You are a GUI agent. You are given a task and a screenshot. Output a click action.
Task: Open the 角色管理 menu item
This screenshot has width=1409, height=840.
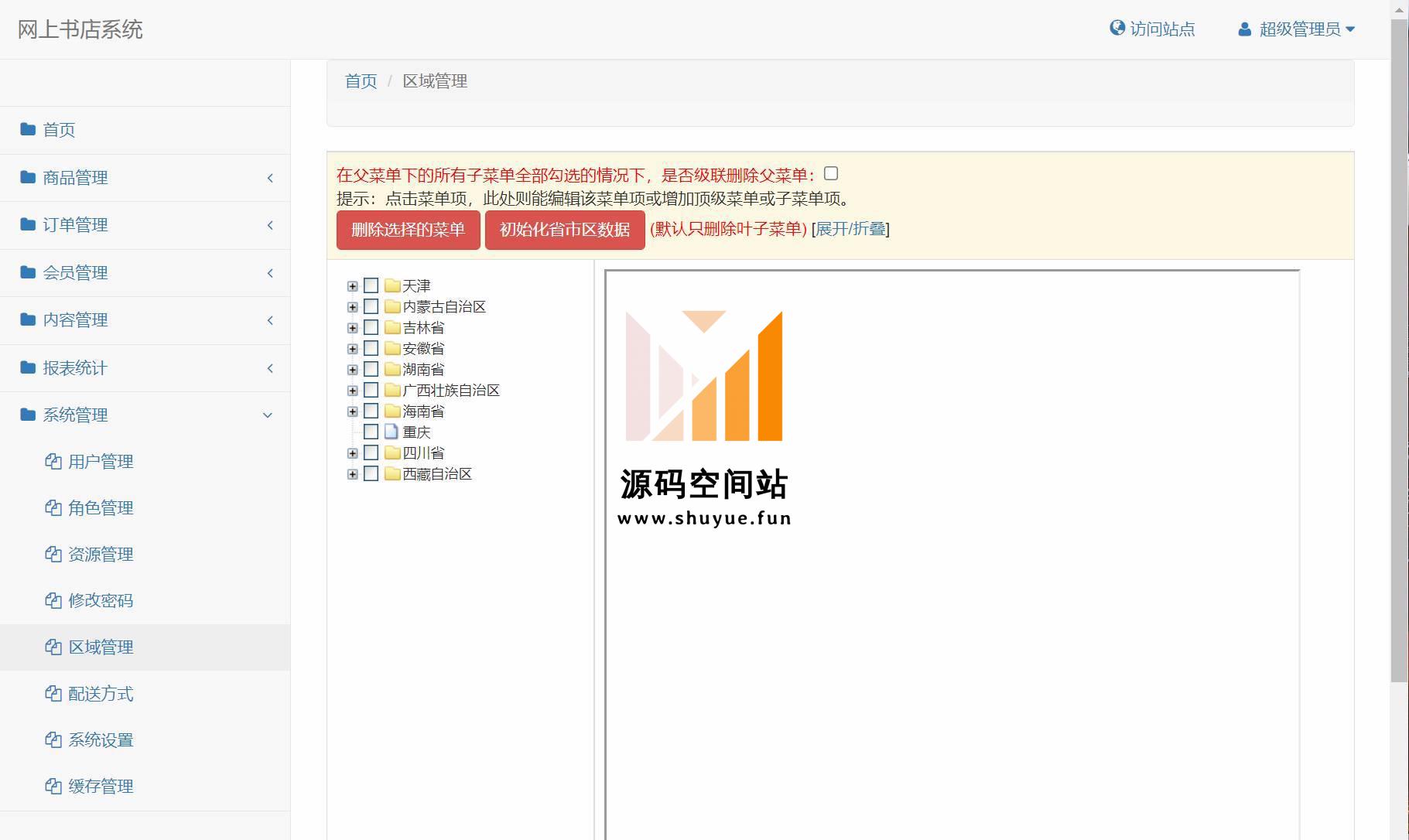pos(101,508)
